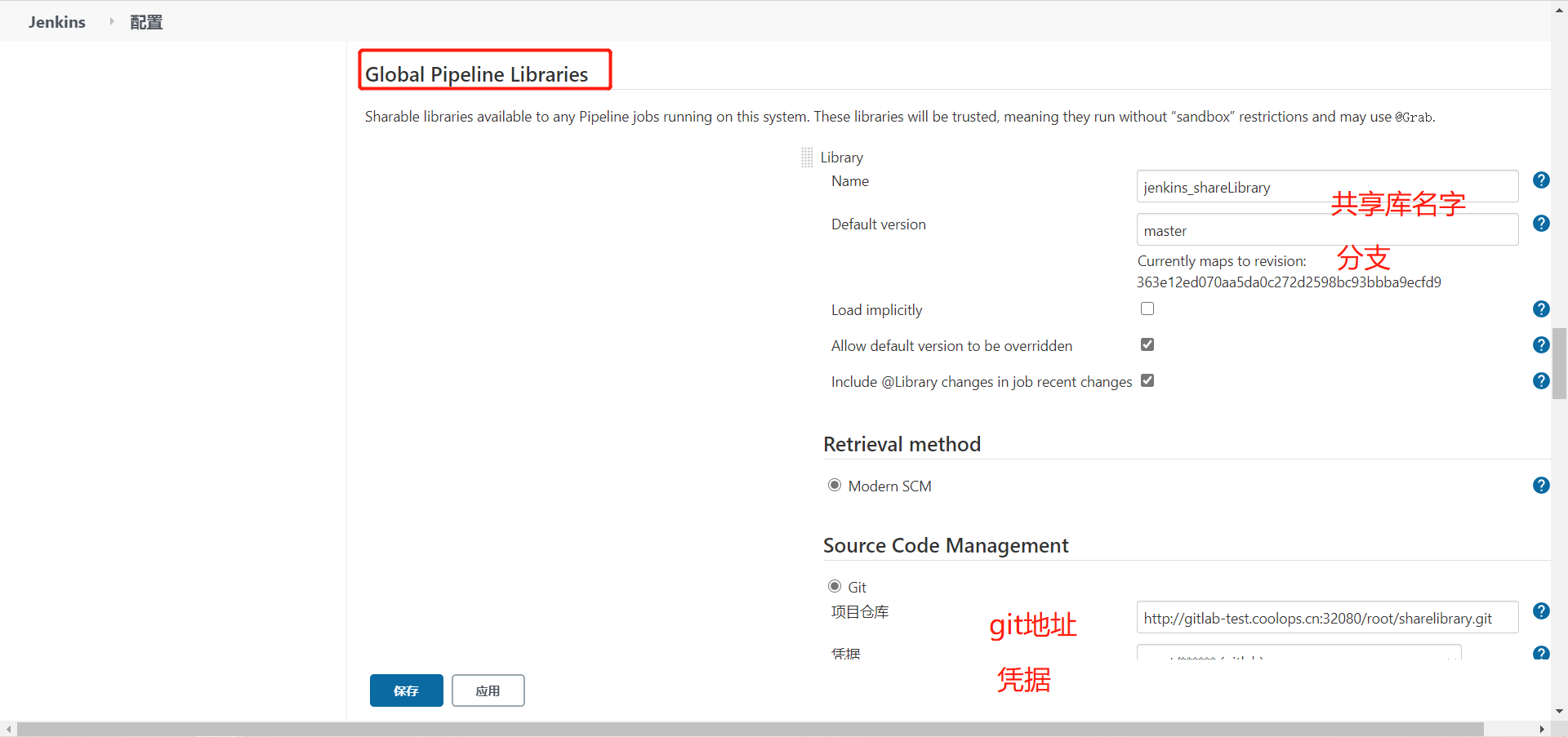This screenshot has width=1568, height=737.
Task: Select the Modern SCM radio button
Action: point(835,485)
